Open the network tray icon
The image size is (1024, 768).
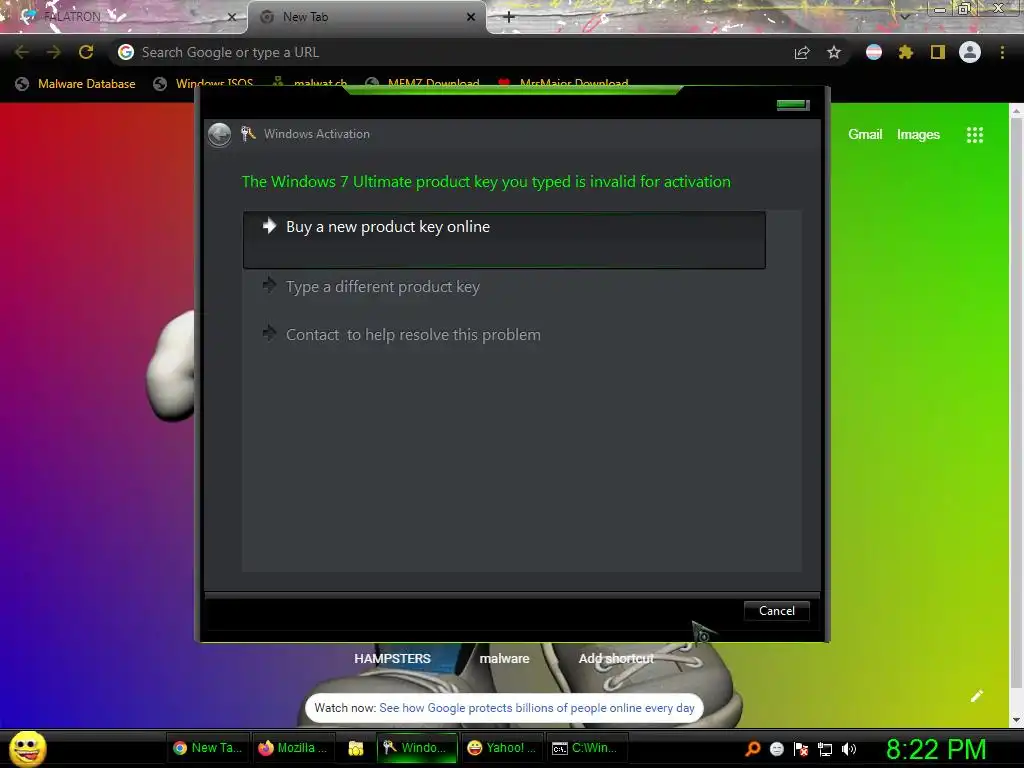tap(825, 749)
